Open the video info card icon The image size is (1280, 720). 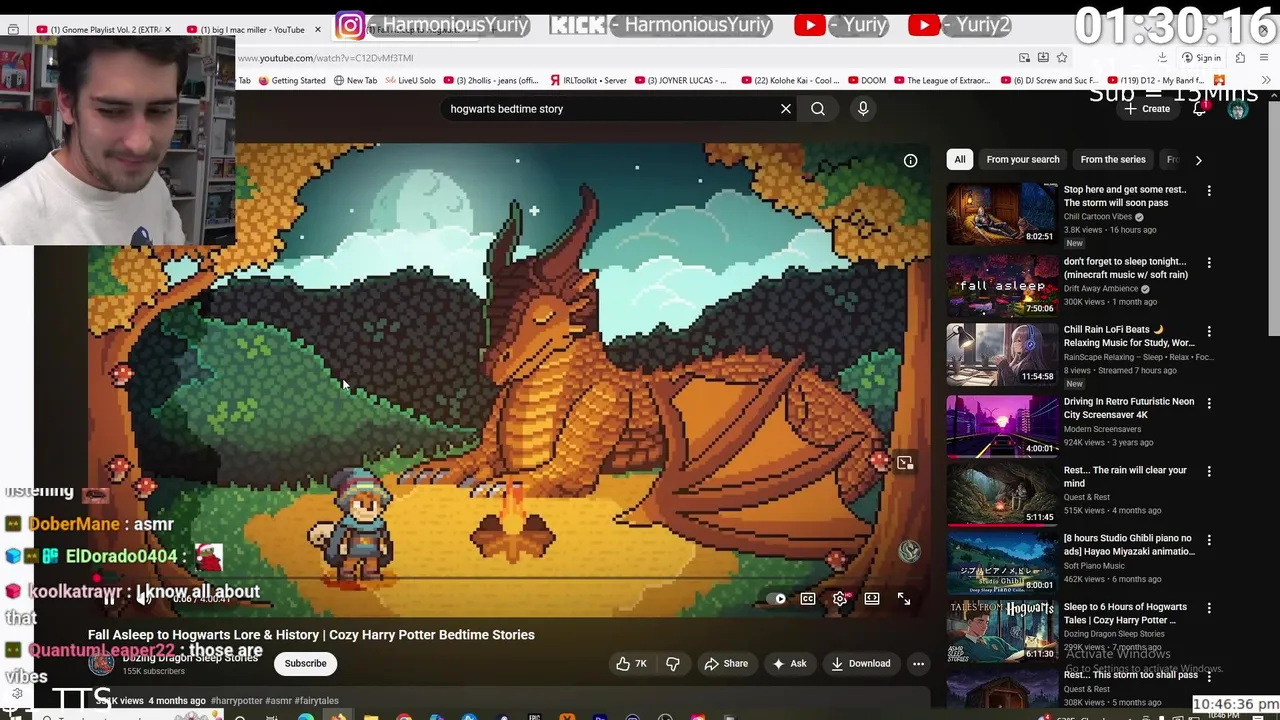pos(910,160)
